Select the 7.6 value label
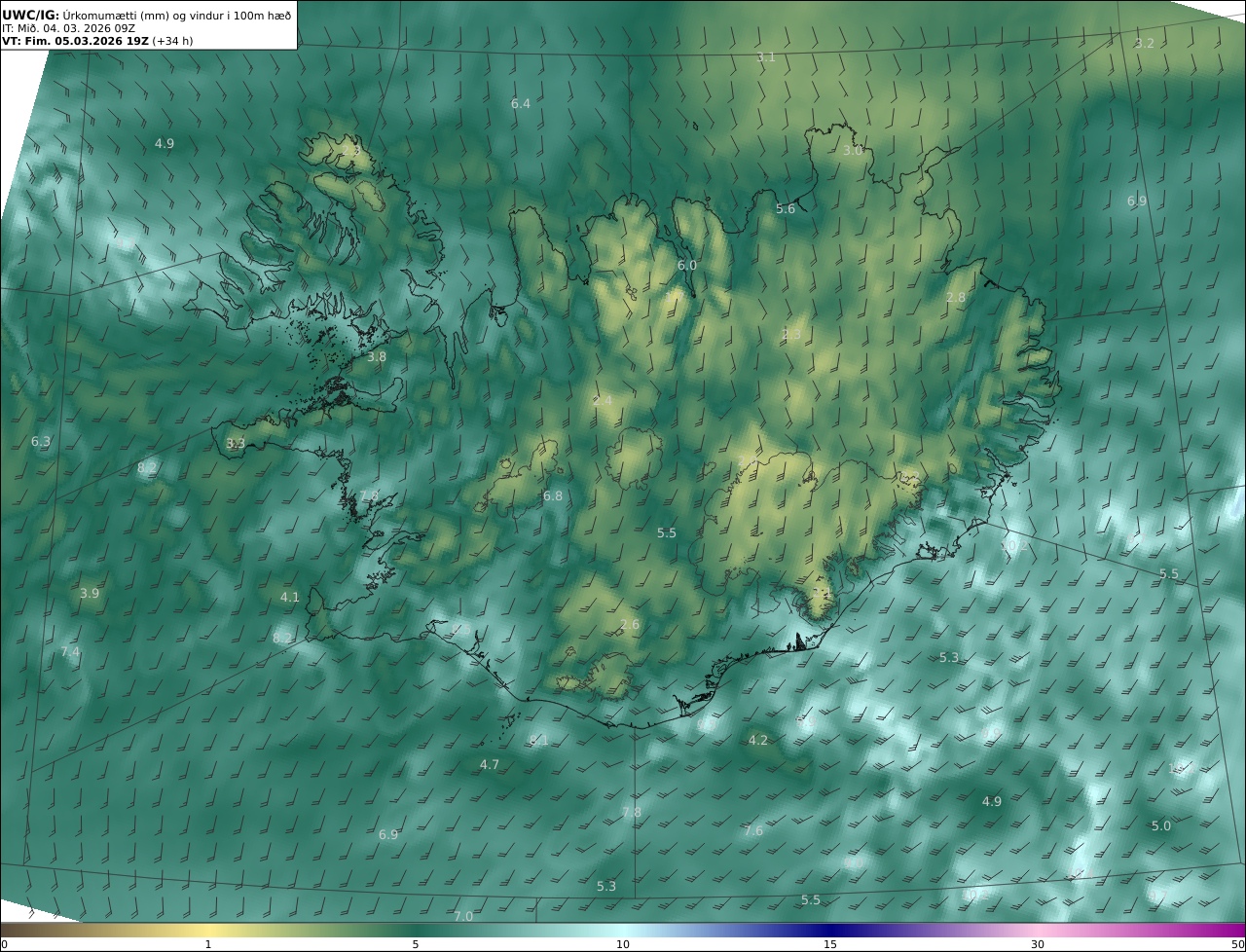The height and width of the screenshot is (952, 1246). point(753,831)
